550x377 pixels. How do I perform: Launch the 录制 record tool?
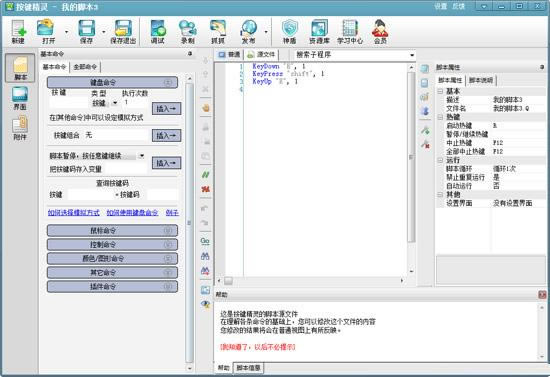tap(188, 32)
